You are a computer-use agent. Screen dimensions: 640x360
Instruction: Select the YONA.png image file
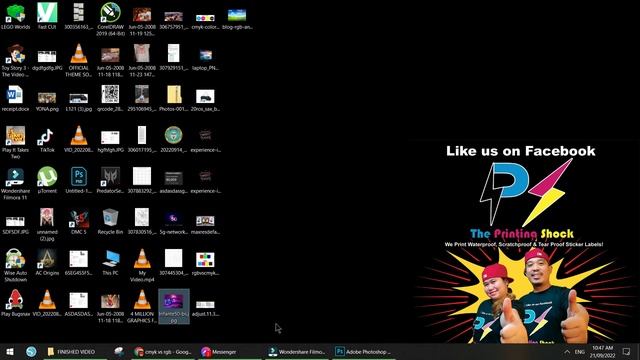47,101
